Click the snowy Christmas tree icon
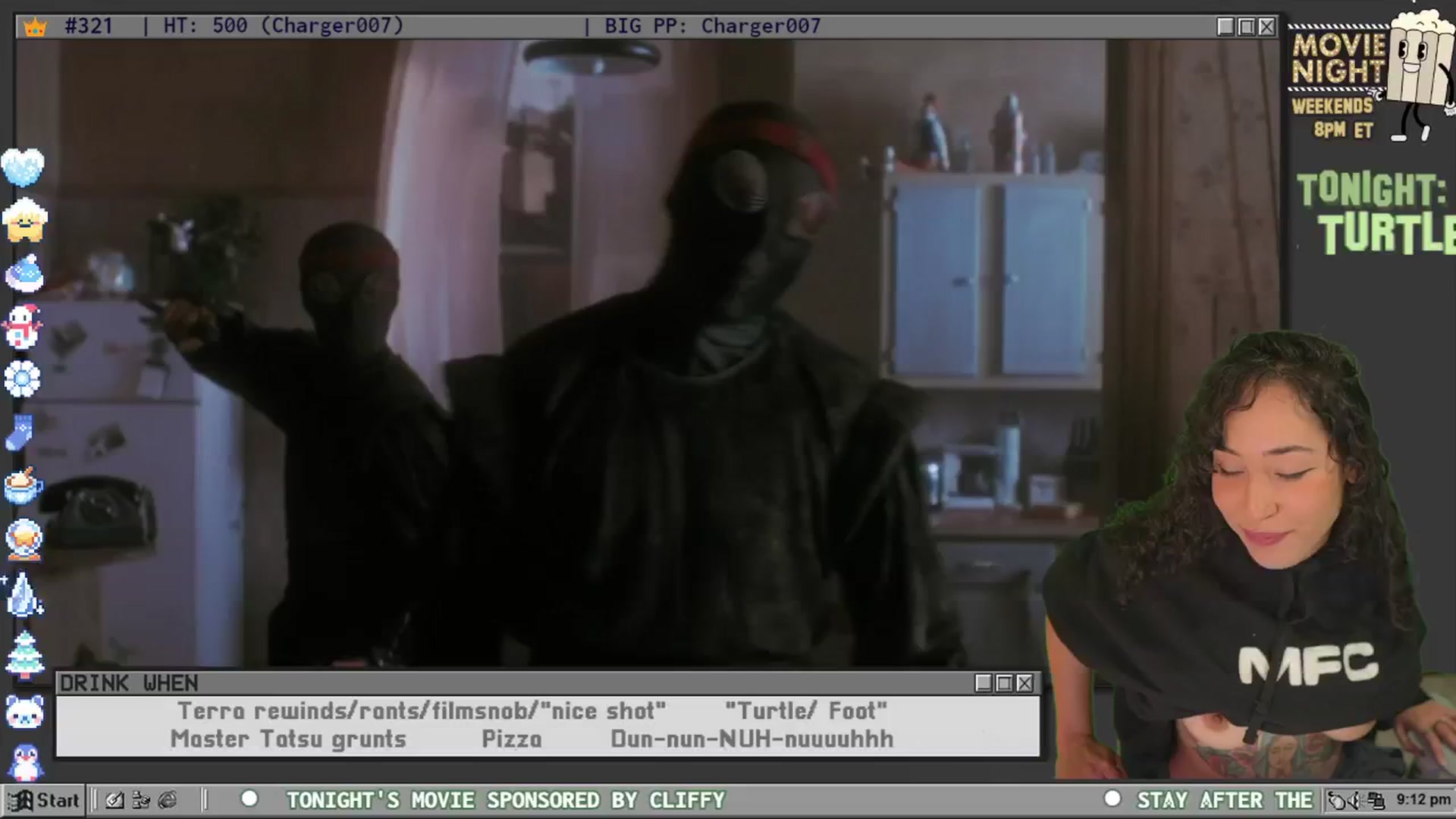This screenshot has width=1456, height=819. (x=24, y=654)
